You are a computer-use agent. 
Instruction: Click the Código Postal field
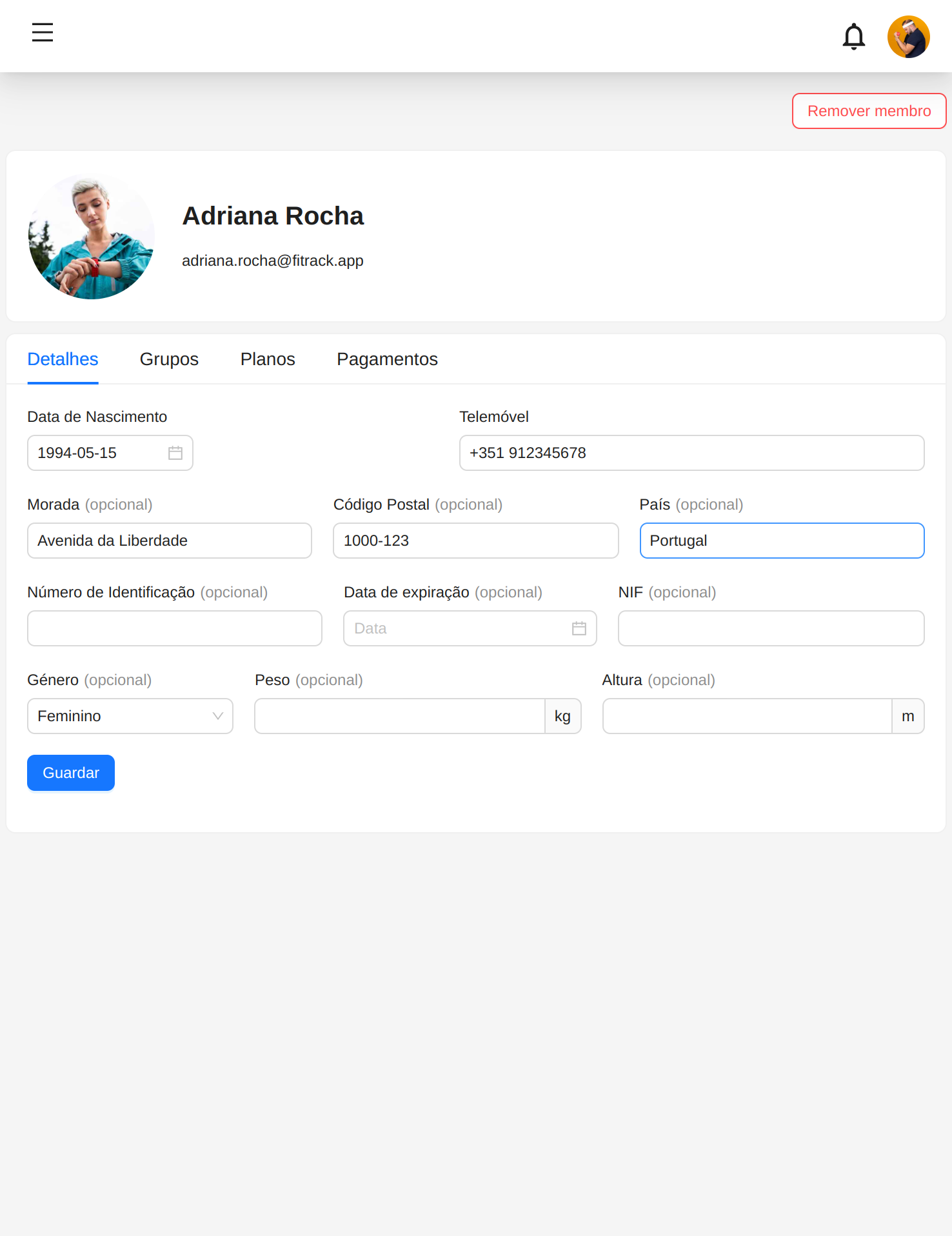(475, 541)
